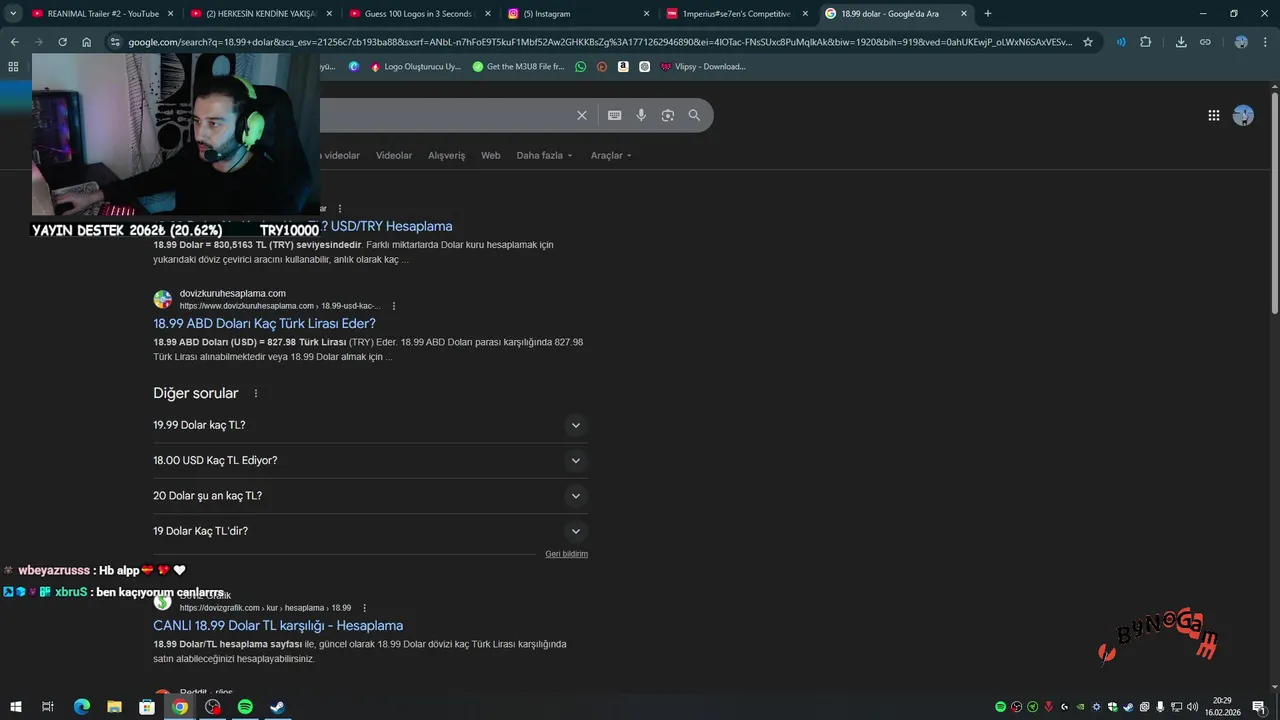Click the address bar URL field
1280x720 pixels.
pyautogui.click(x=600, y=42)
